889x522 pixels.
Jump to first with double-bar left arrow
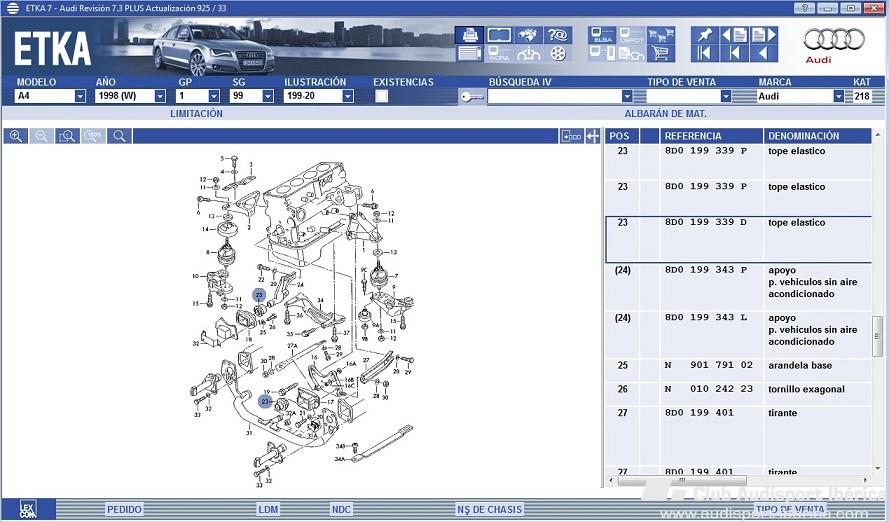pyautogui.click(x=705, y=54)
